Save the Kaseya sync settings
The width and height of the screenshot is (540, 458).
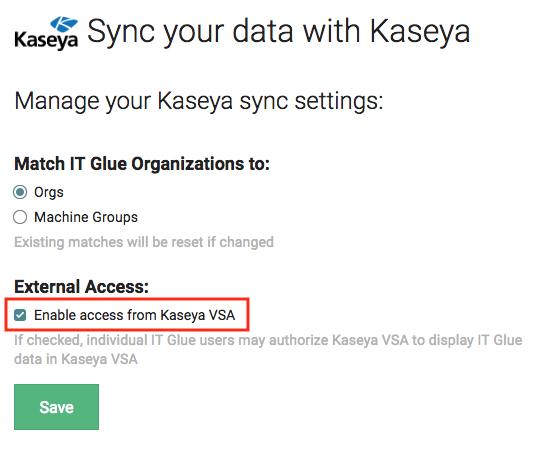[x=56, y=407]
